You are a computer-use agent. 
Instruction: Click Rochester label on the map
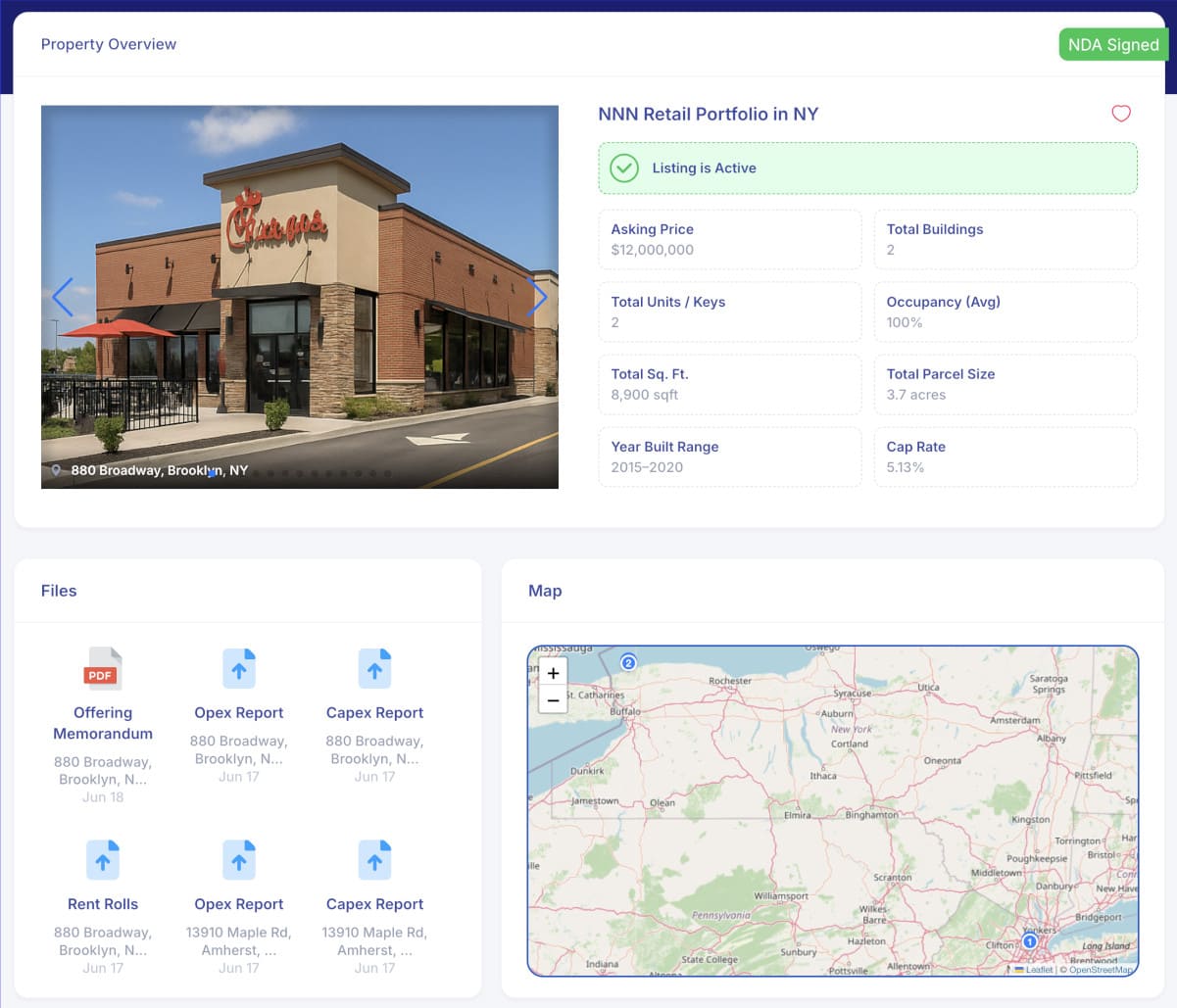pos(730,681)
